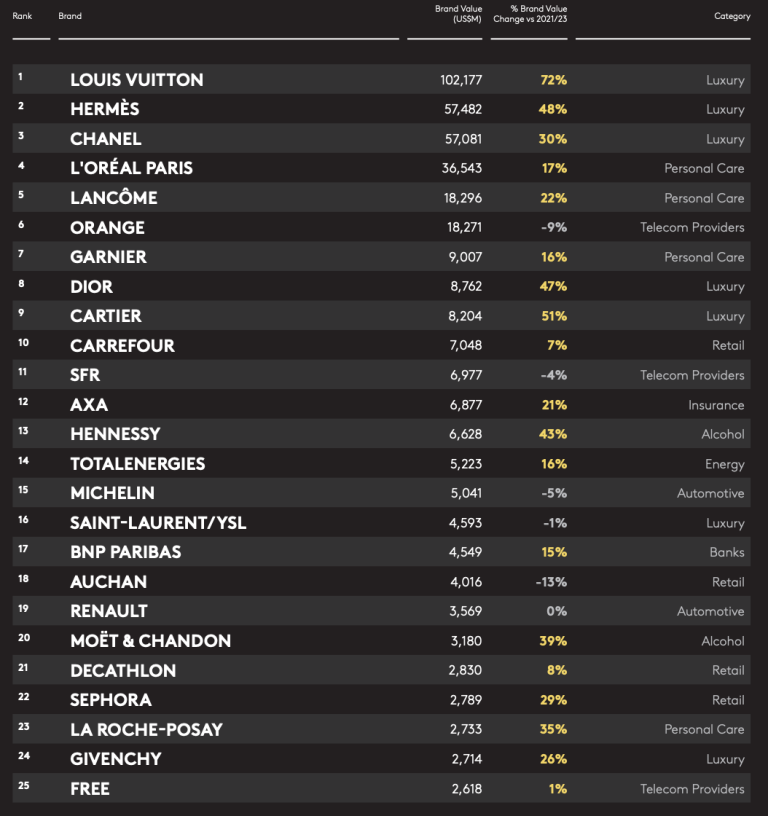Select the HERMÈS row brand name
Viewport: 768px width, 816px height.
click(105, 109)
